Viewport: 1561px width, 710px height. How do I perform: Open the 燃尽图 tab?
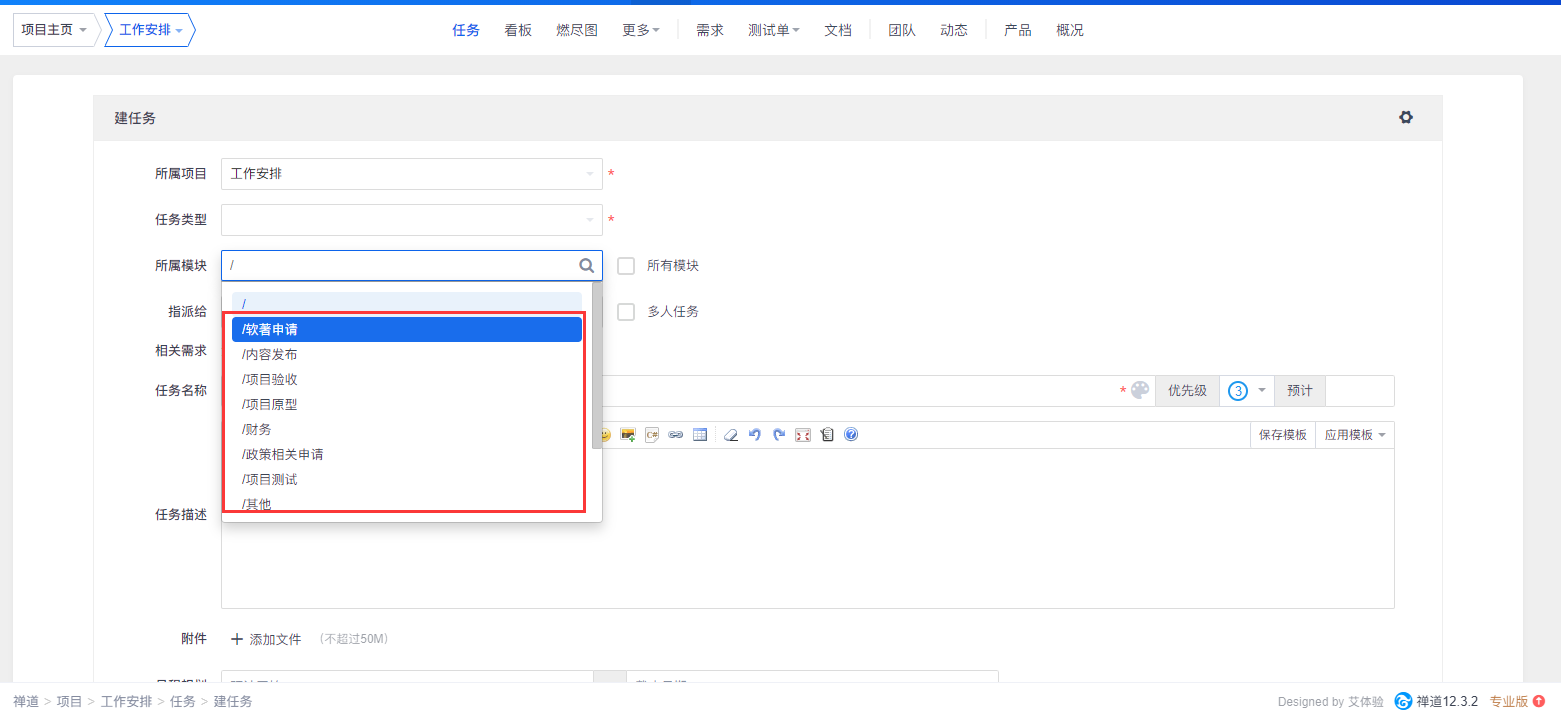577,30
